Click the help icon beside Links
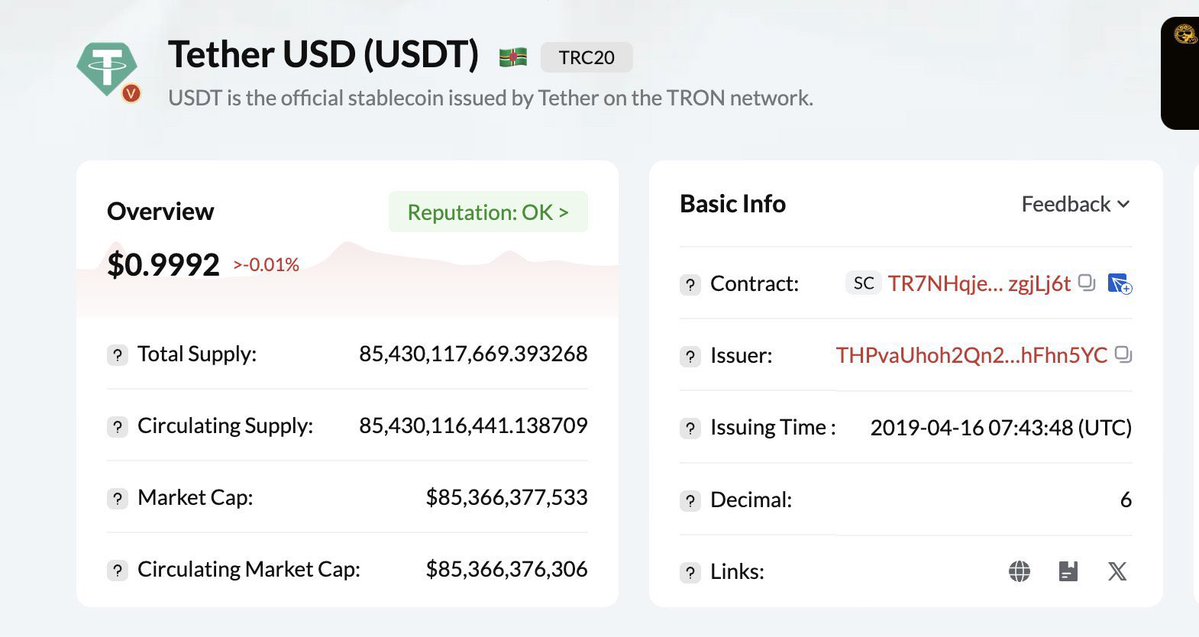 tap(690, 572)
